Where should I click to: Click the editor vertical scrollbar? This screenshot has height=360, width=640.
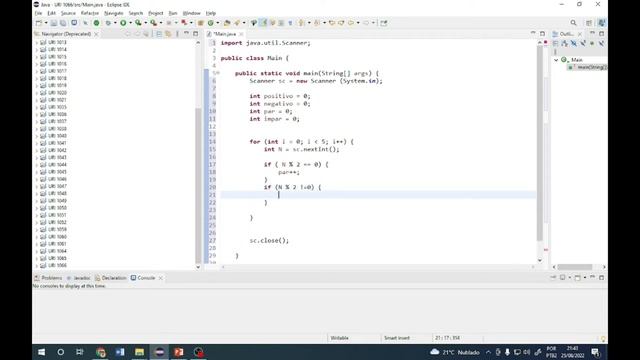pyautogui.click(x=540, y=143)
